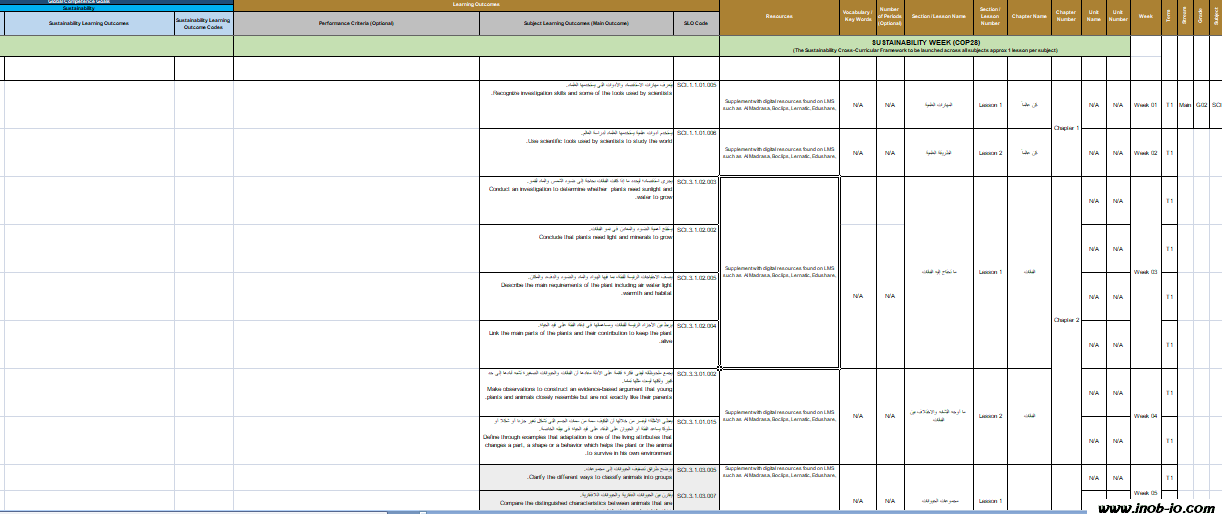Screen dimensions: 1222x514
Task: Select the Vocabulary / Key Words header cell
Action: [857, 17]
